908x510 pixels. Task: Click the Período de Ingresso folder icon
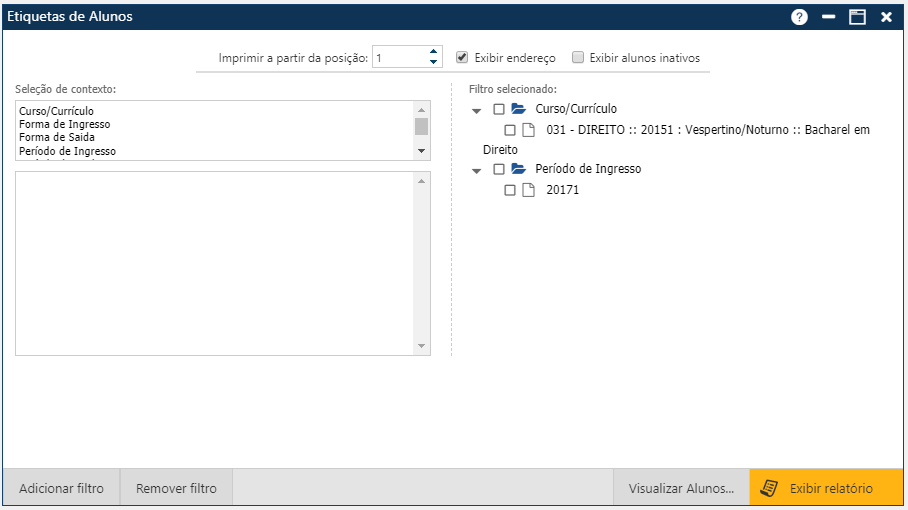(x=518, y=169)
